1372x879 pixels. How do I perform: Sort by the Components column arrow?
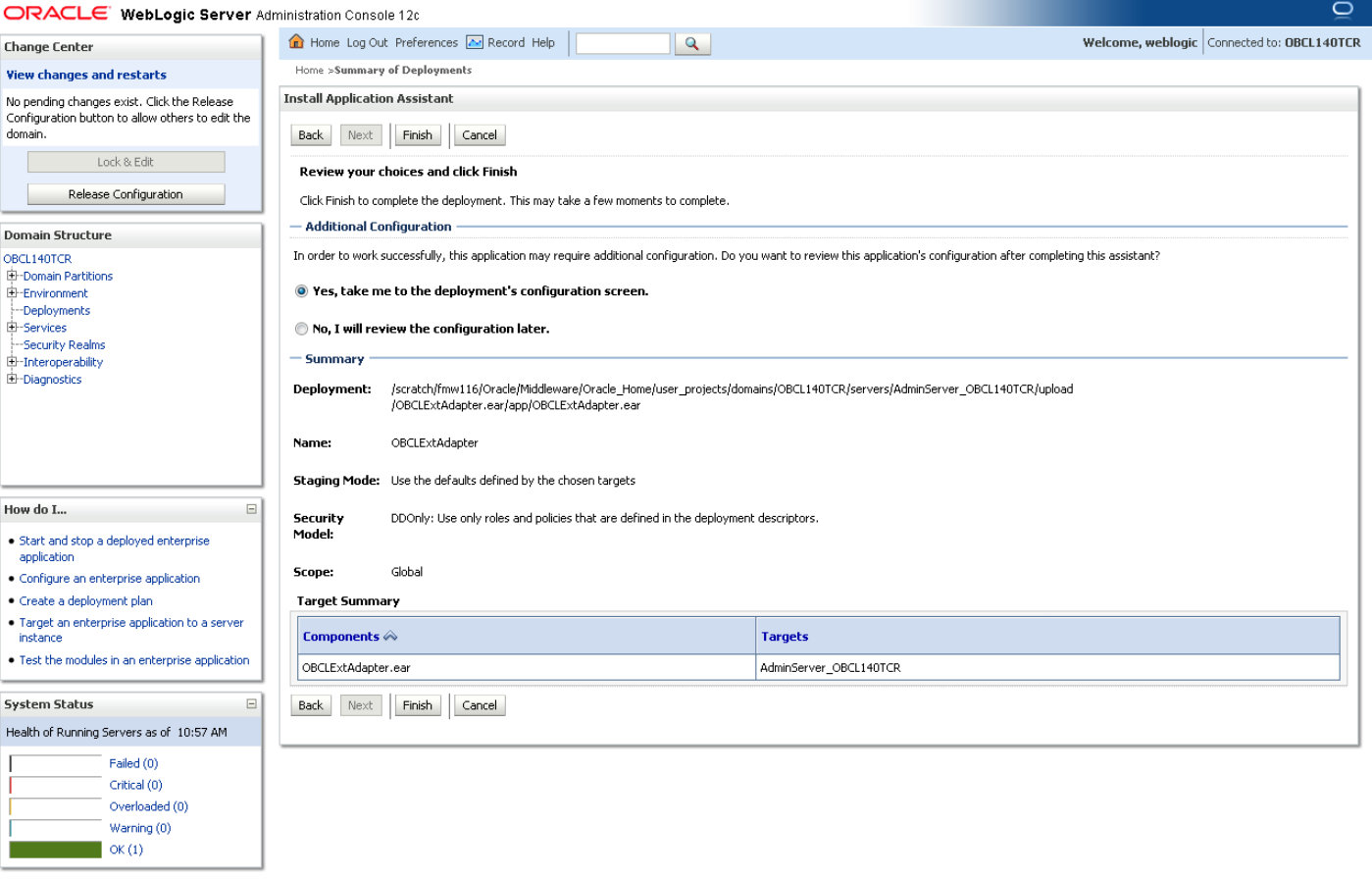[390, 635]
